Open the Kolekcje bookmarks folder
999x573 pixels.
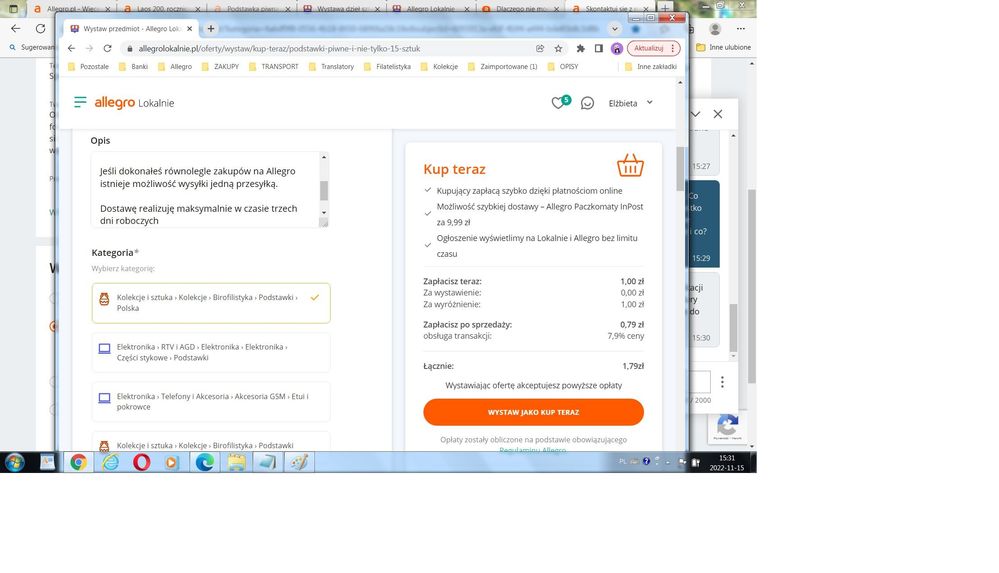click(x=439, y=66)
